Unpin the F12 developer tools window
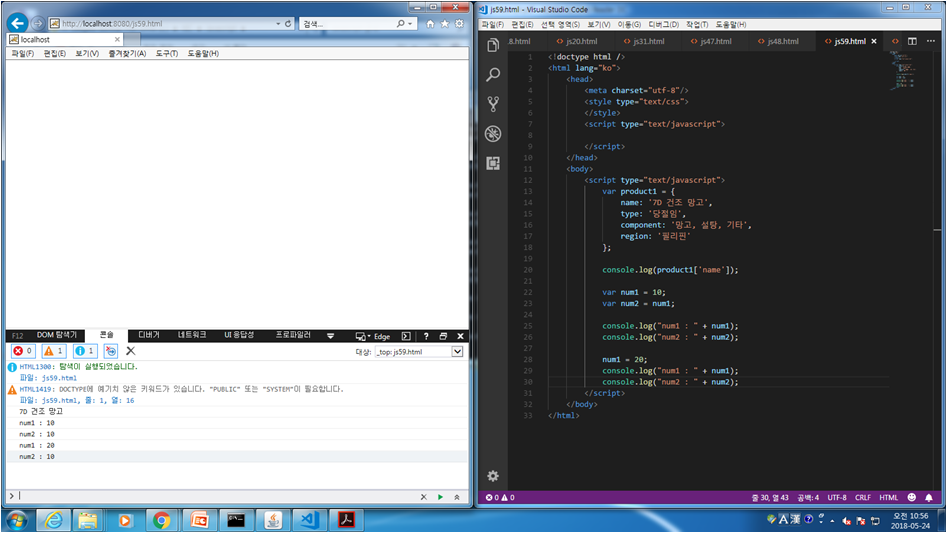947x533 pixels. (443, 336)
